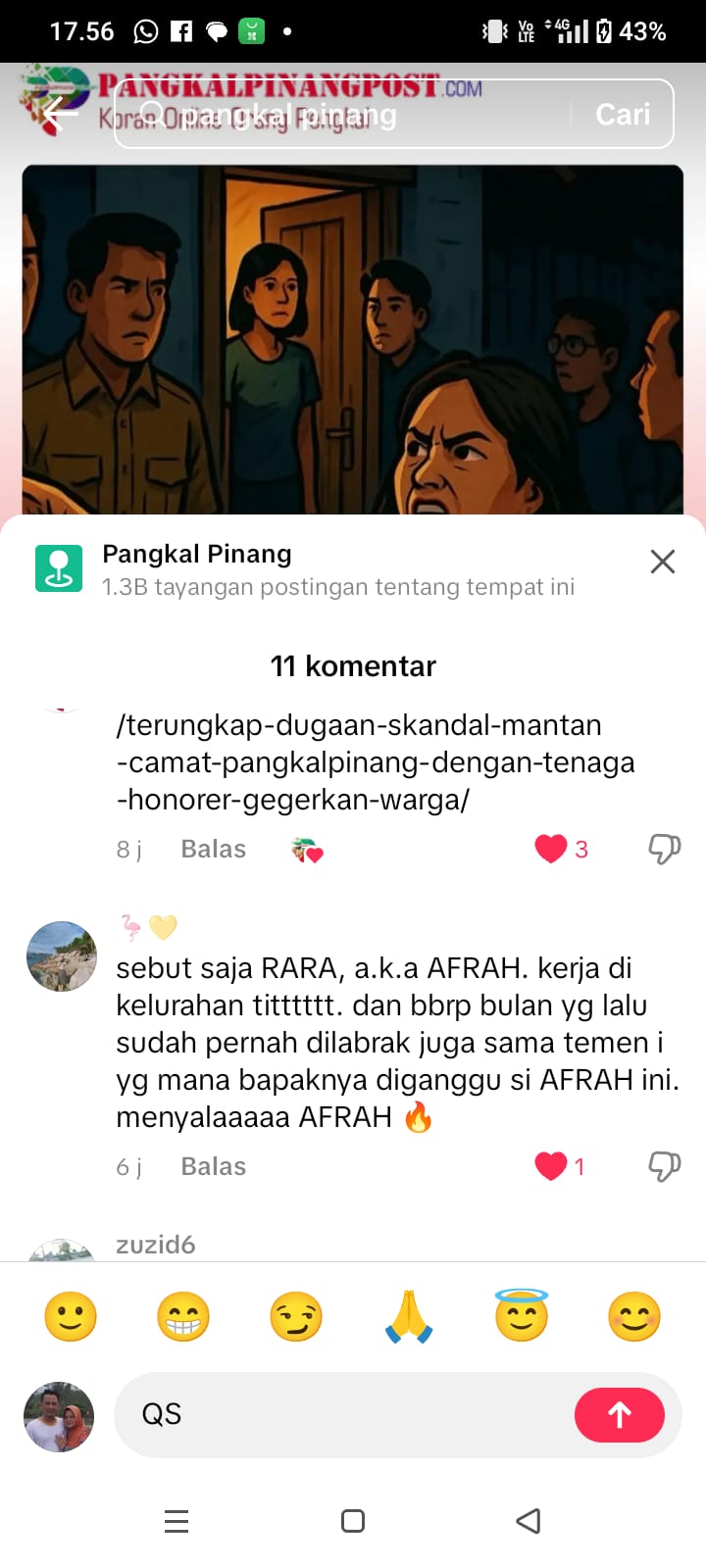Close the comments panel with X
The height and width of the screenshot is (1568, 706).
(663, 562)
